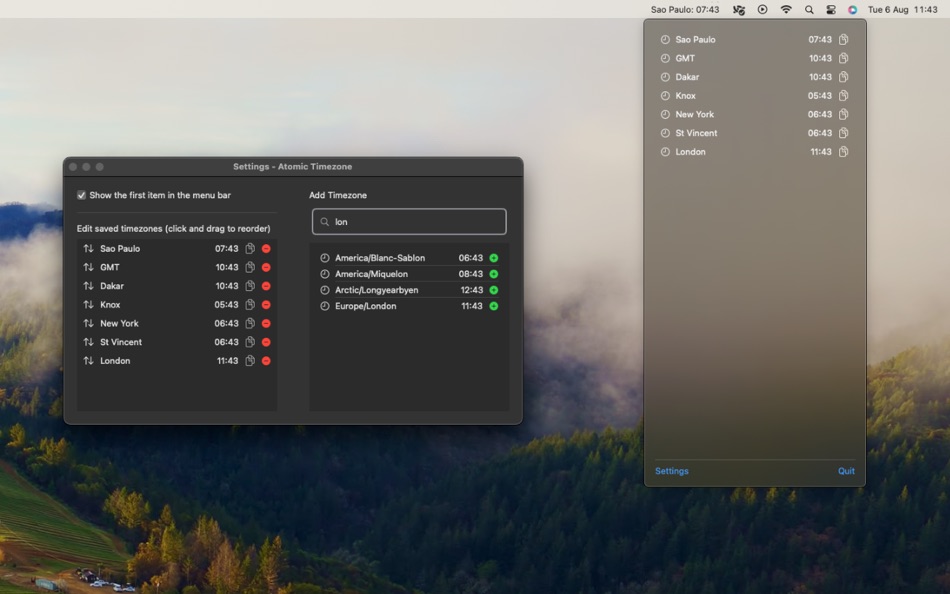Copy Dakar time in Settings list
This screenshot has width=950, height=594.
pos(250,286)
